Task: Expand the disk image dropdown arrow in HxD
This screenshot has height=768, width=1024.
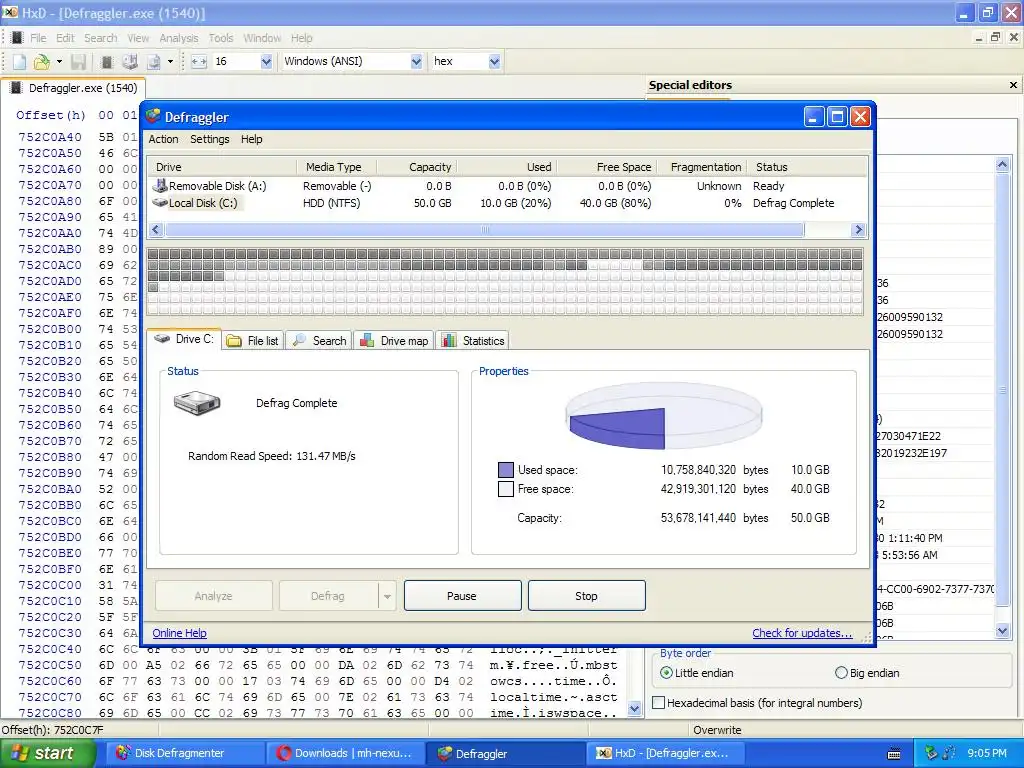Action: pos(170,61)
